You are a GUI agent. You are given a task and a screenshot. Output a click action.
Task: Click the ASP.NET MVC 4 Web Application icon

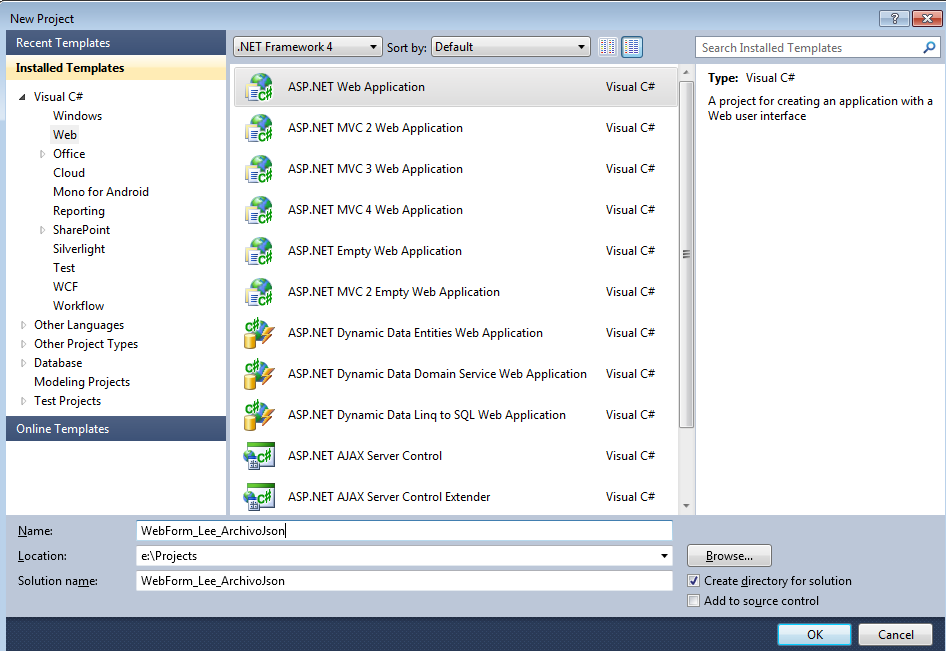coord(259,210)
